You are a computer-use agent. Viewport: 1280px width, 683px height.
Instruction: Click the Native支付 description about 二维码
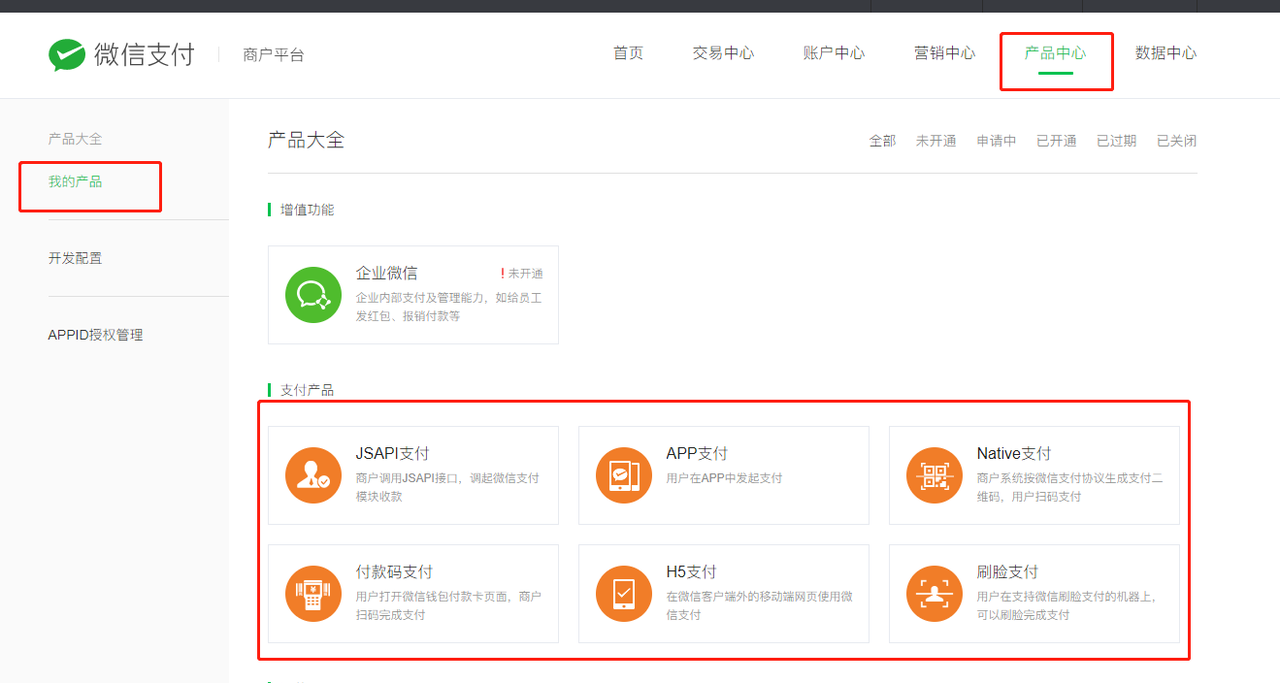(x=1070, y=487)
